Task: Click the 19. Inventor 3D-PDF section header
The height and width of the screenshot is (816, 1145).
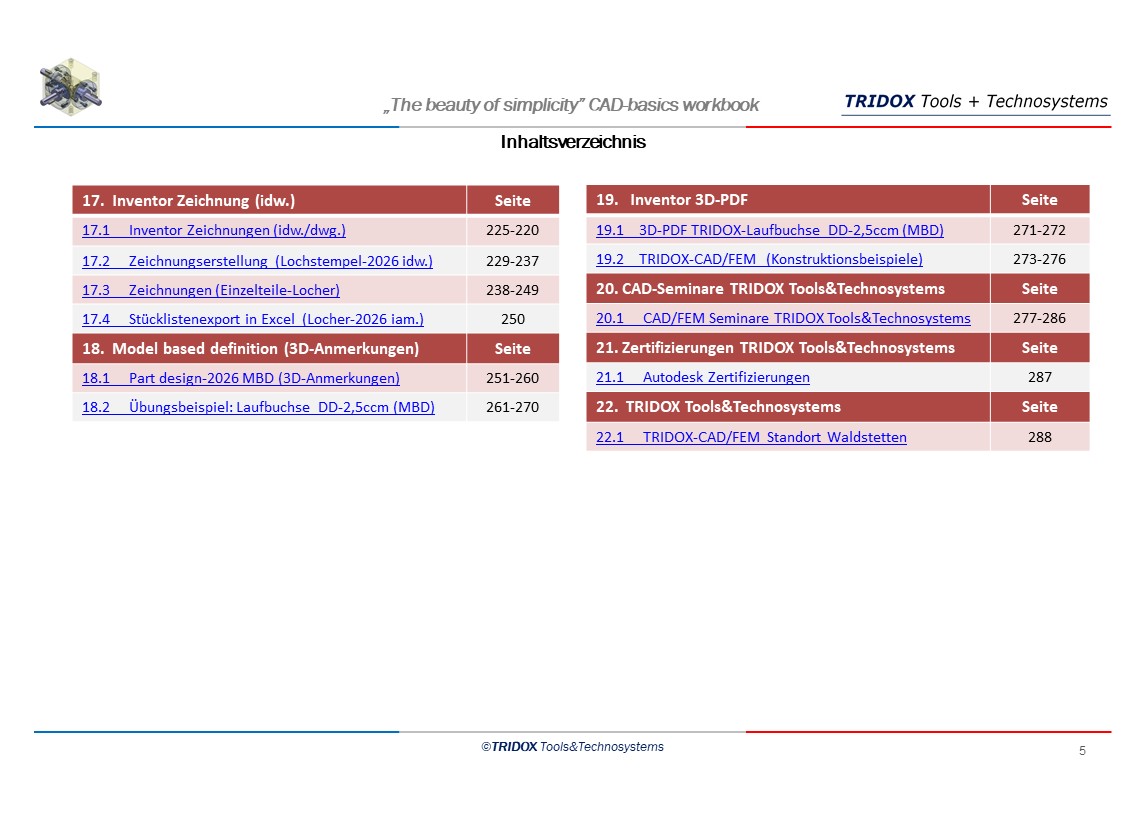Action: (x=672, y=200)
